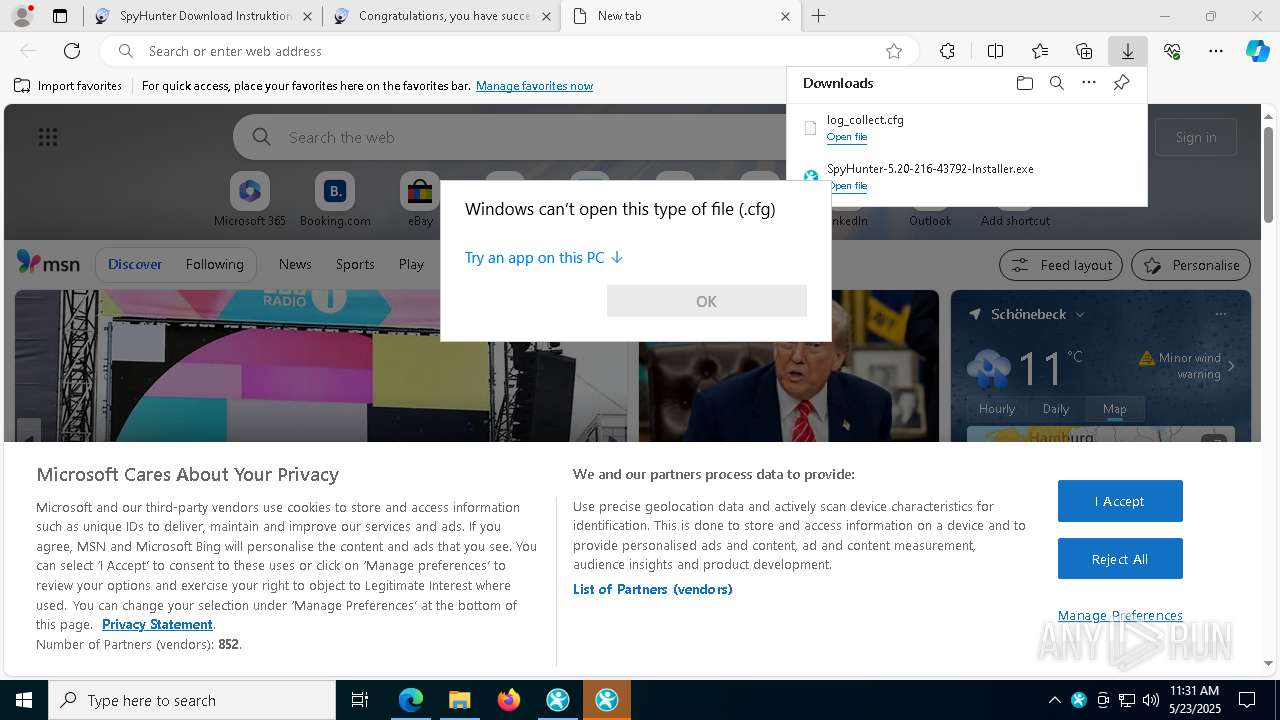Open Task View on the taskbar
1280x720 pixels.
point(360,700)
